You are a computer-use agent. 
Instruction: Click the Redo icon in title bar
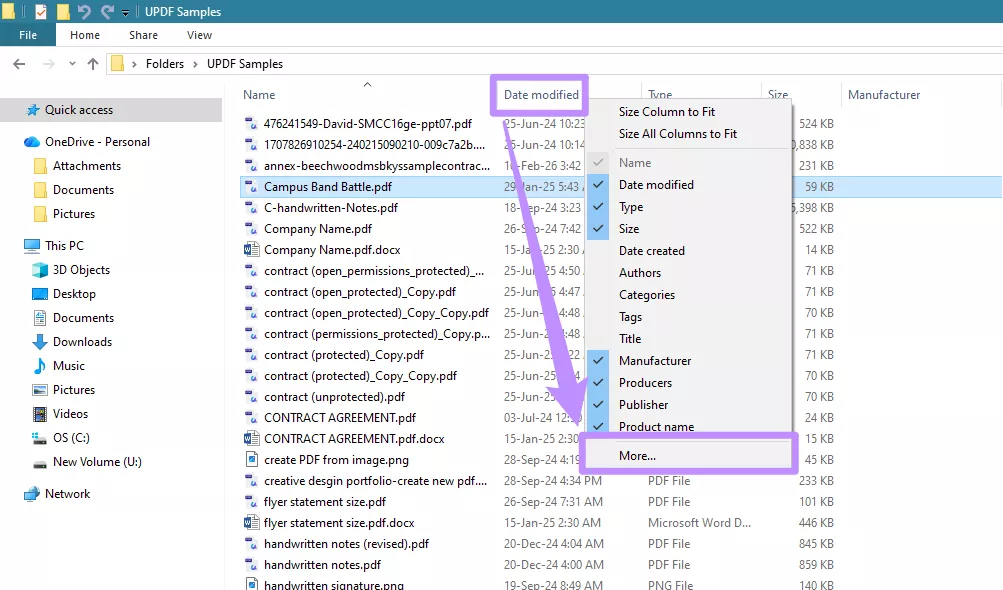pyautogui.click(x=107, y=12)
